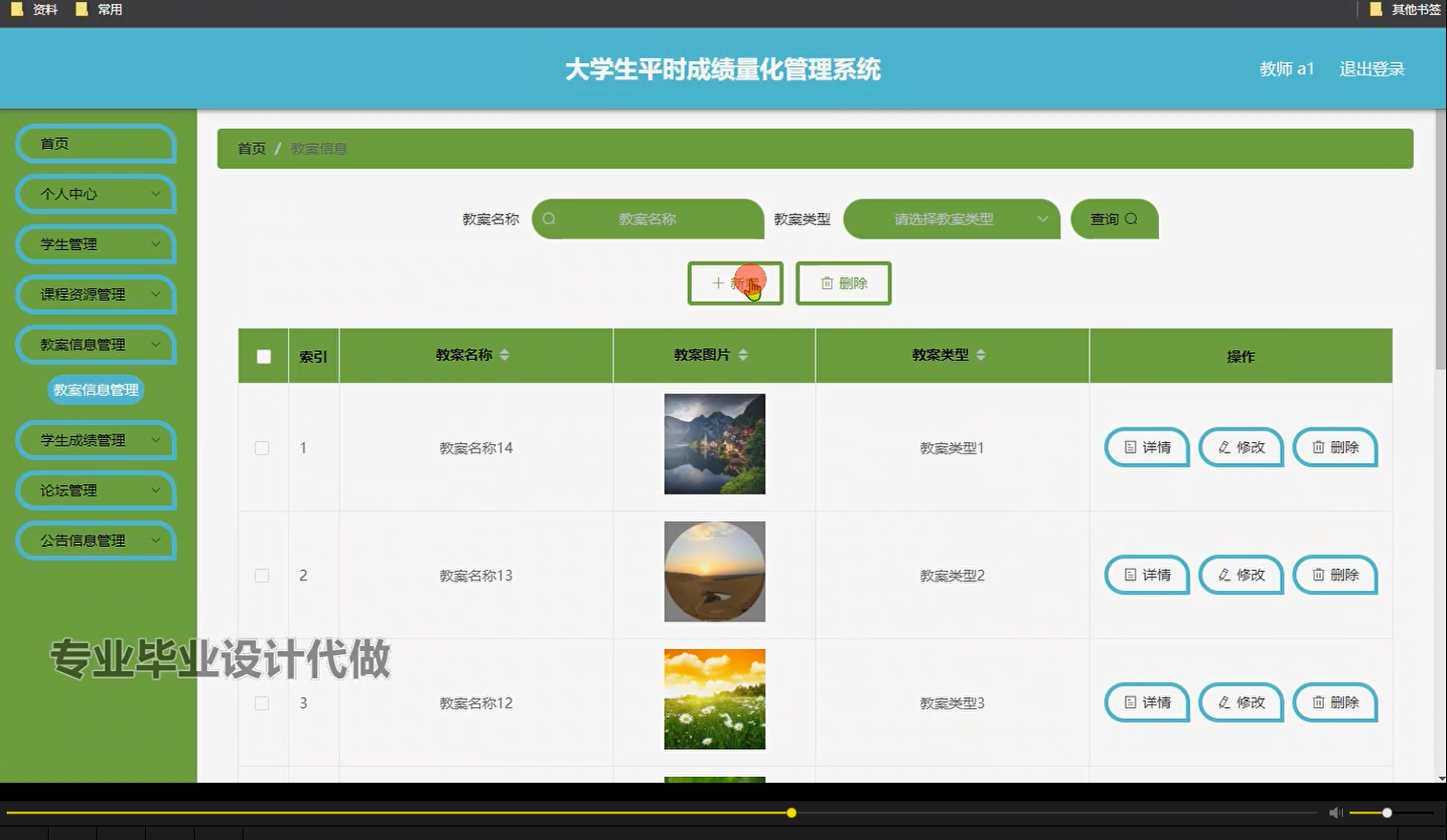Viewport: 1447px width, 840px height.
Task: Click the 修改 pencil icon for 教案名称13
Action: pos(1224,575)
